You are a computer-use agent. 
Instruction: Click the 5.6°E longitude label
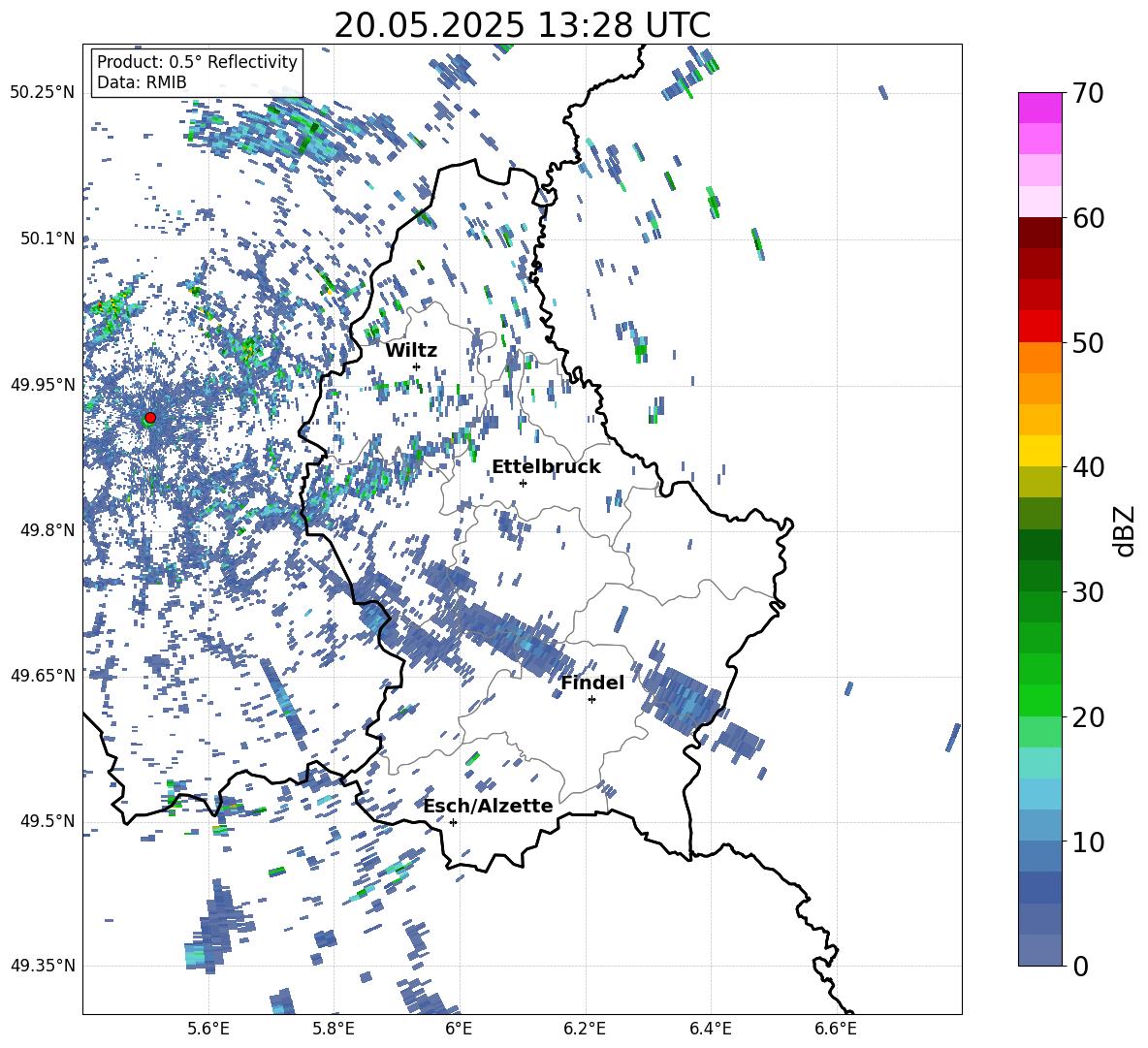pos(208,1029)
